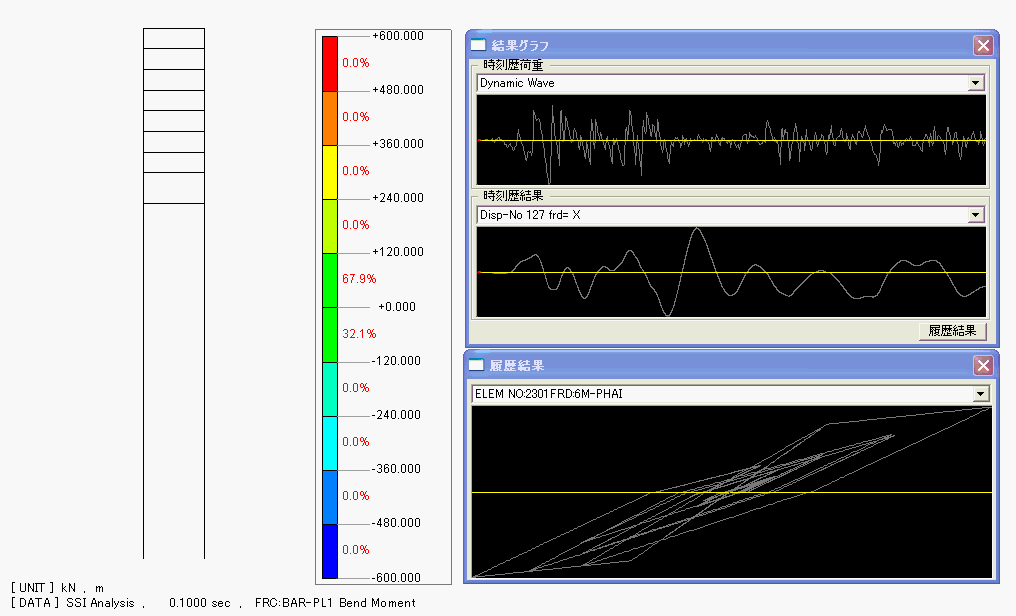Click the -600.000 legend label
Viewport: 1016px width, 616px height.
(396, 577)
